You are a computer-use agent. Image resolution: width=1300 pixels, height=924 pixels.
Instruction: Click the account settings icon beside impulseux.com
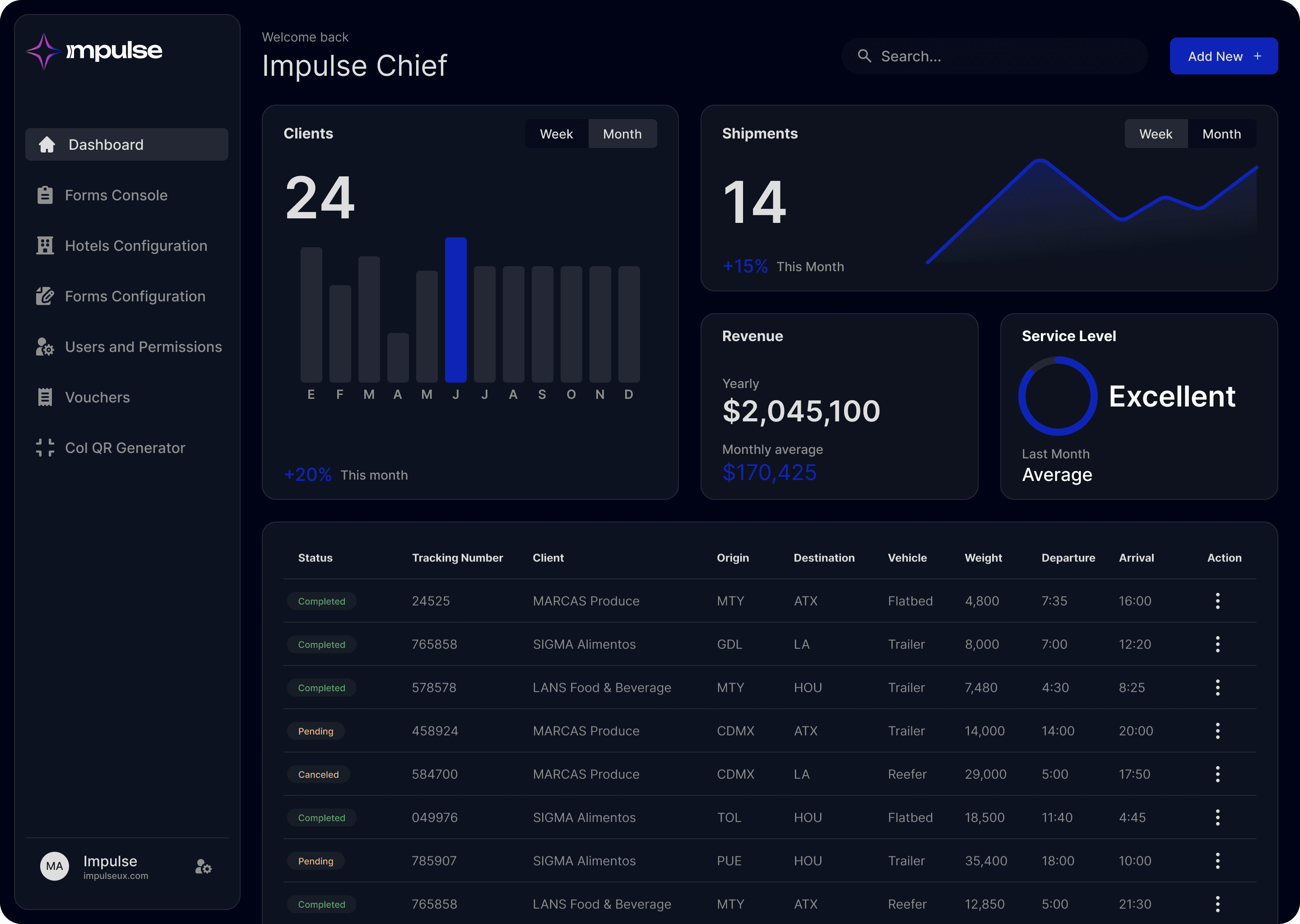203,867
